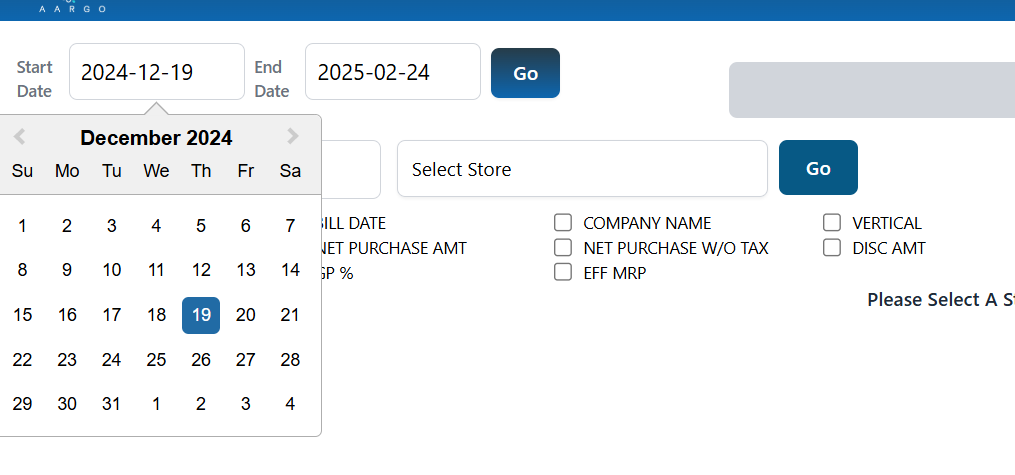Click the highlighted day 19

coord(201,315)
